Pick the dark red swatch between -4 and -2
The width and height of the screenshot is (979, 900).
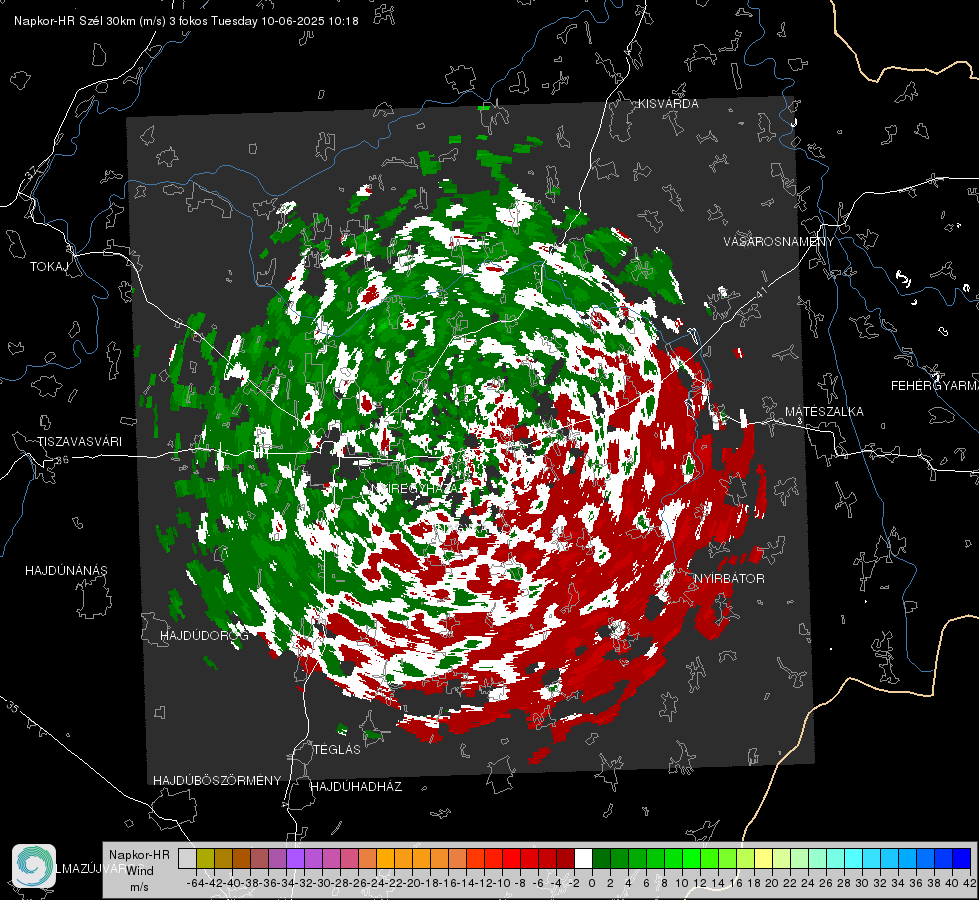tap(565, 858)
